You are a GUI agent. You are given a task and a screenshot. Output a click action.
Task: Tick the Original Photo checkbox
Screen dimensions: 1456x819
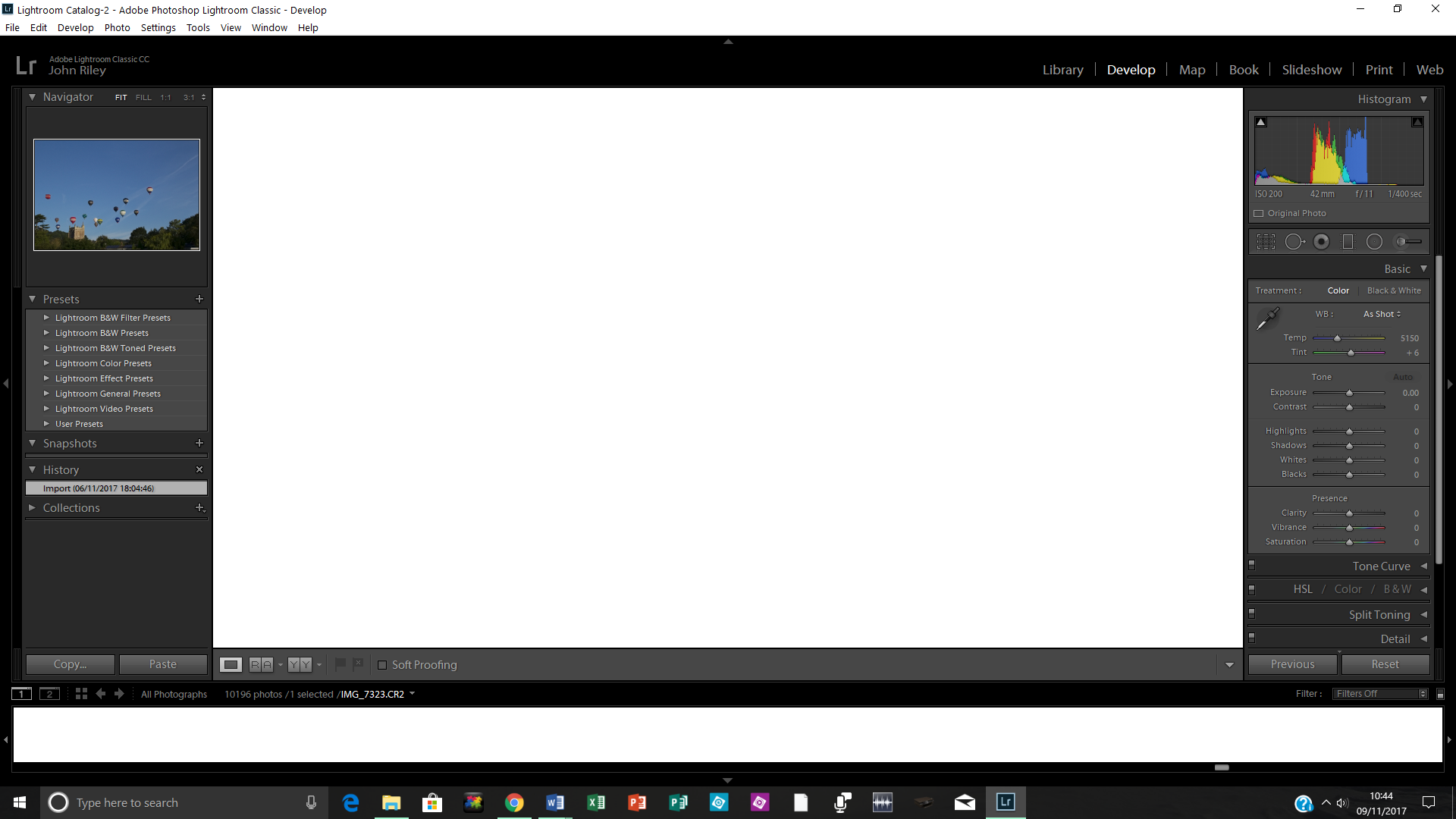tap(1259, 214)
